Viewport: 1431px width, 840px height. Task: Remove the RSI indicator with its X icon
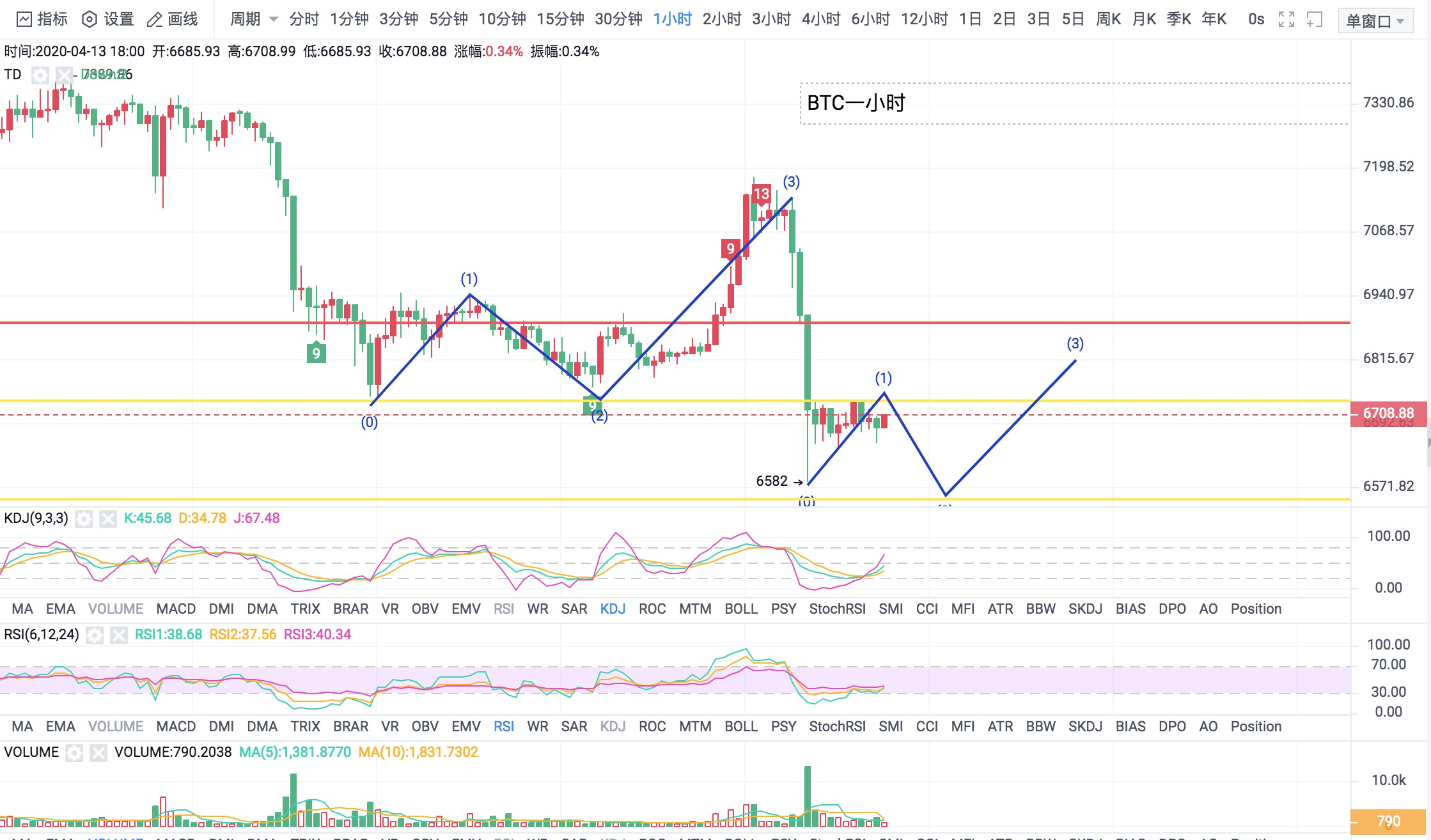[x=118, y=636]
